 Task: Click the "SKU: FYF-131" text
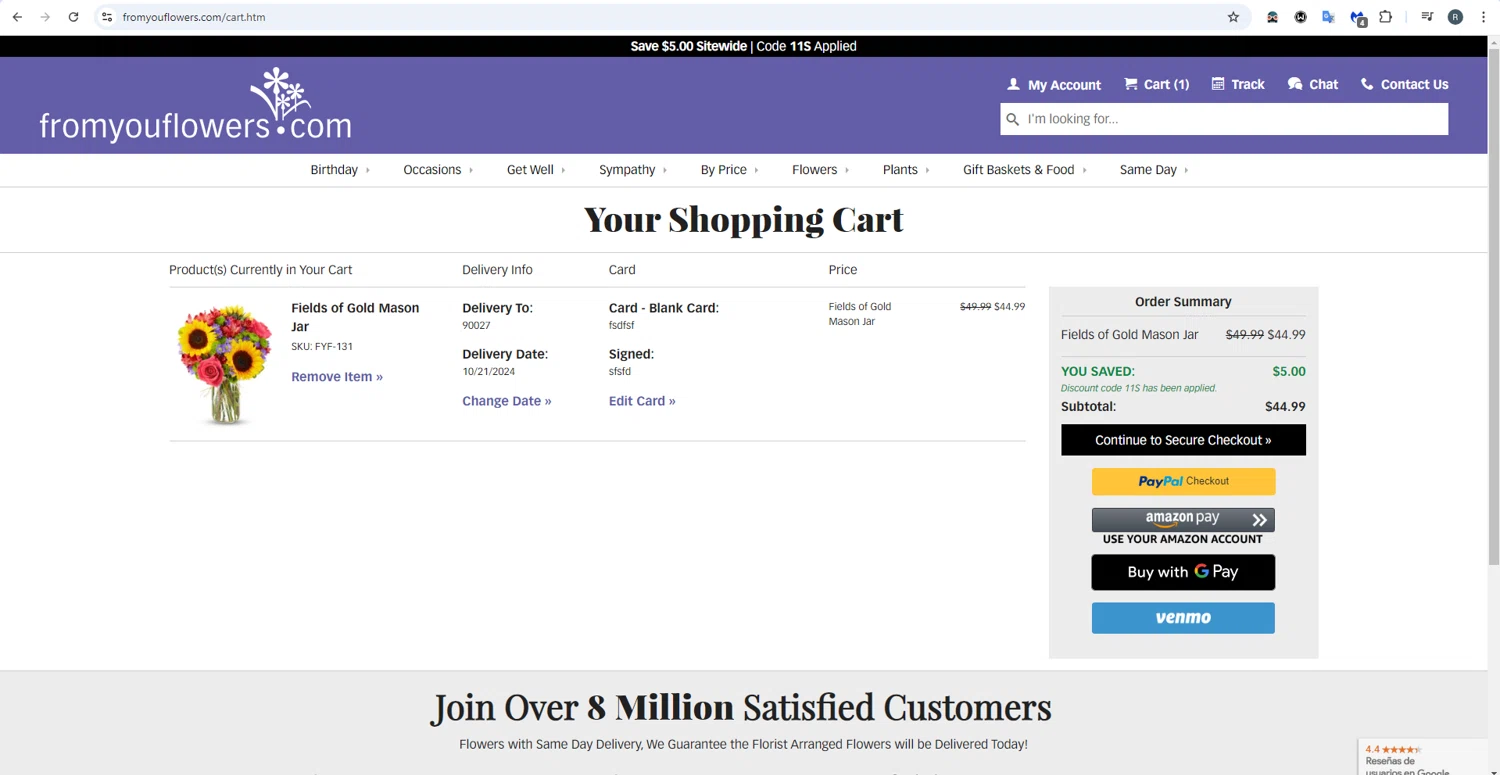[x=322, y=347]
